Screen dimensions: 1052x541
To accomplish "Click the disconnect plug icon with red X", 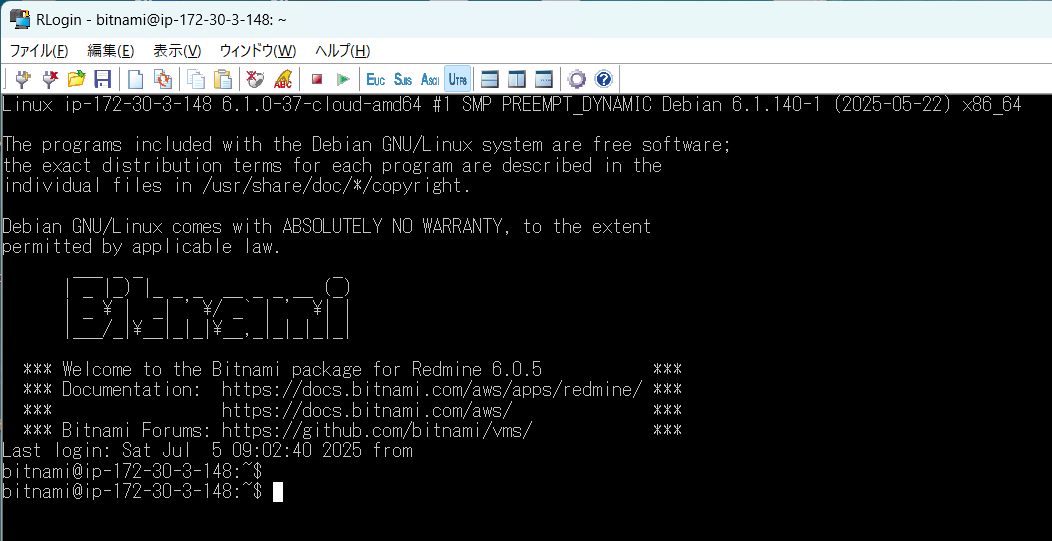I will [x=50, y=79].
